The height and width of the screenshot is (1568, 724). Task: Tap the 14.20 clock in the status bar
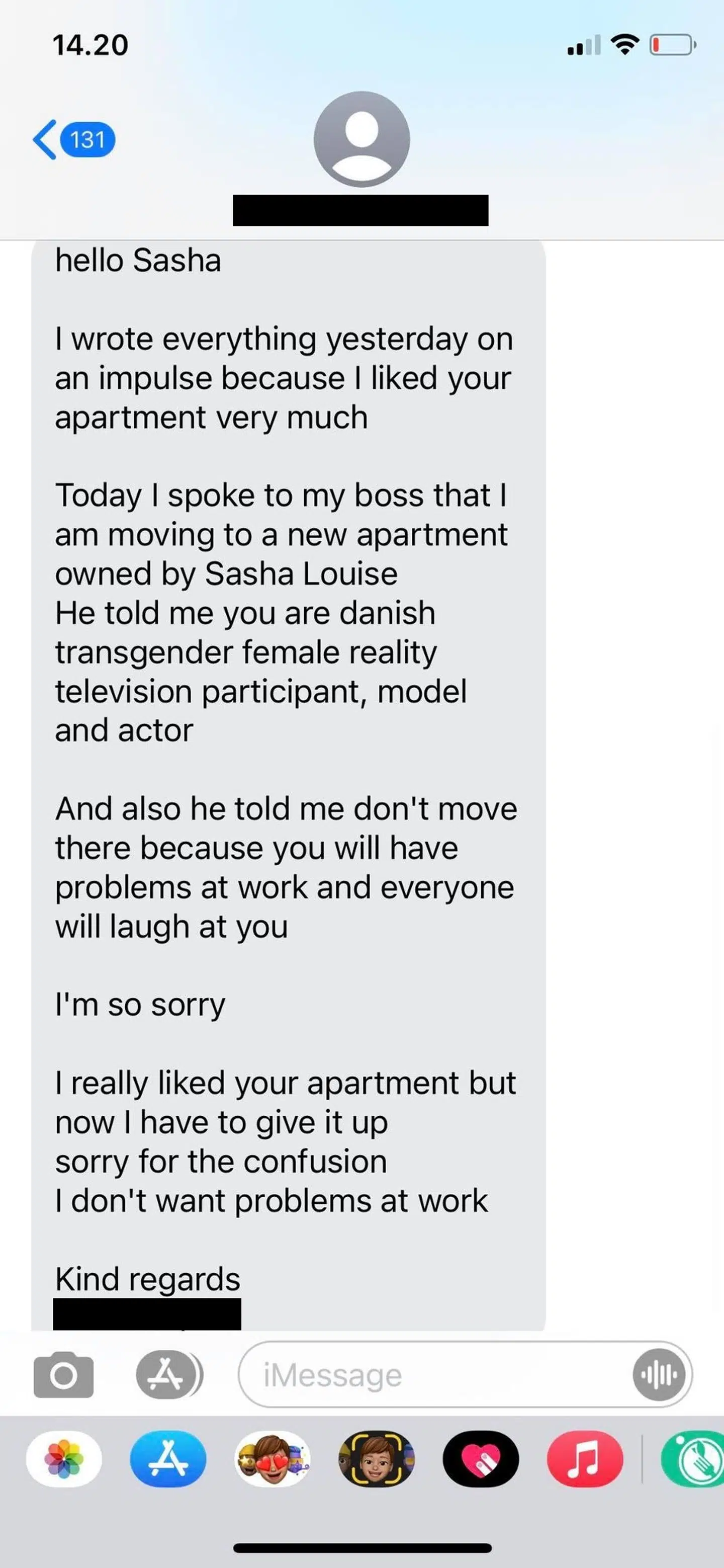pos(89,44)
